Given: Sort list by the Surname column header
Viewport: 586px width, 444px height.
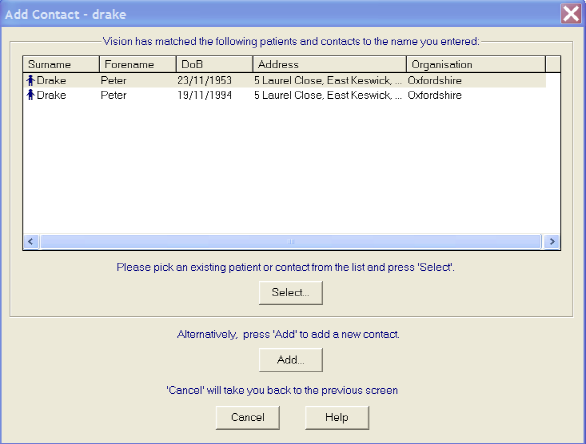Looking at the screenshot, I should tap(61, 64).
